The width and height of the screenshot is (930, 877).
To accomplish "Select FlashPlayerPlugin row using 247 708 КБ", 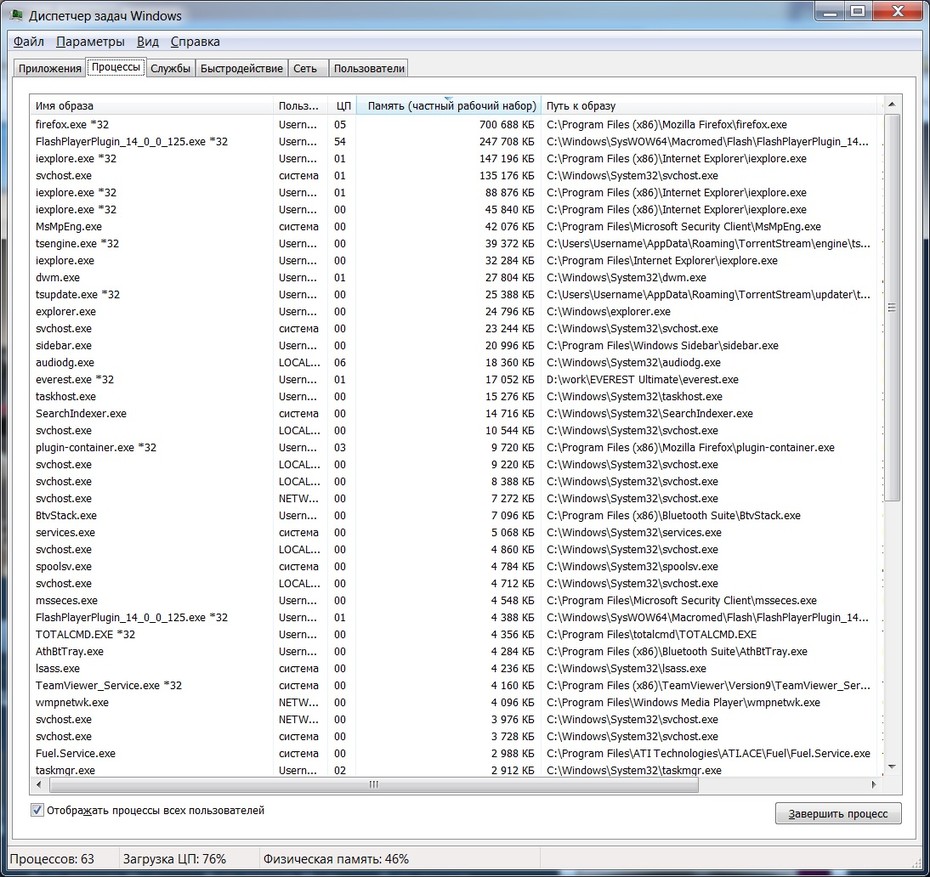I will click(x=456, y=142).
